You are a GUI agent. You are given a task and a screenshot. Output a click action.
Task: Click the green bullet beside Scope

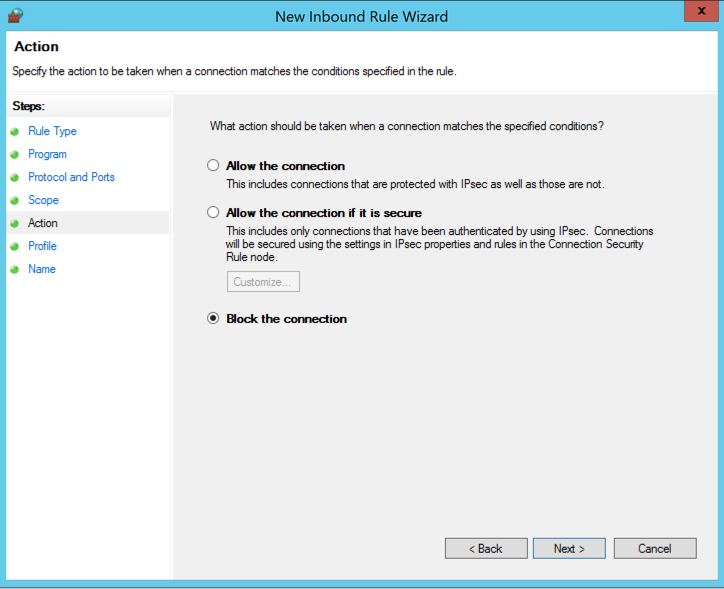pyautogui.click(x=15, y=200)
